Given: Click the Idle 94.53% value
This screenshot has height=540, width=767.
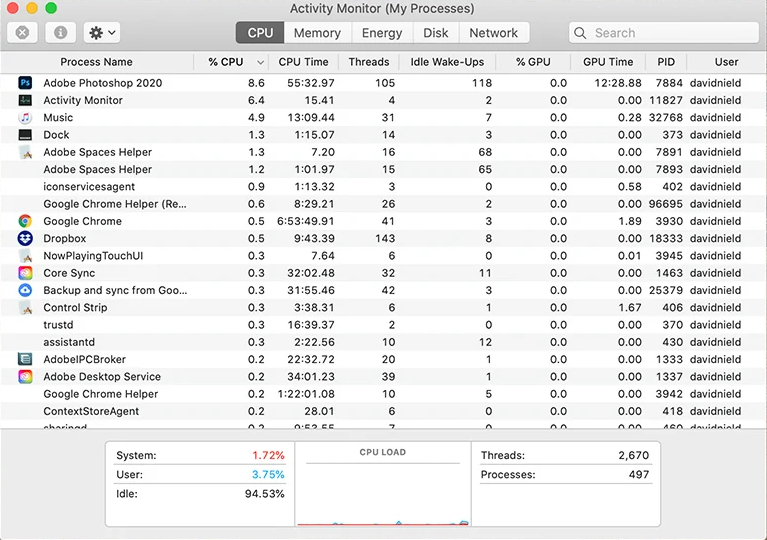Looking at the screenshot, I should tap(265, 494).
